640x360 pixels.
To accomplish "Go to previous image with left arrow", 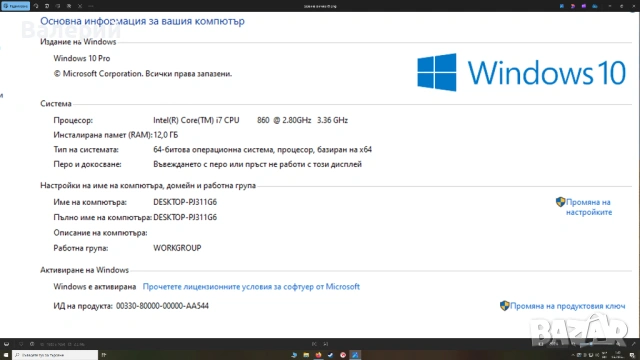I will 314,344.
